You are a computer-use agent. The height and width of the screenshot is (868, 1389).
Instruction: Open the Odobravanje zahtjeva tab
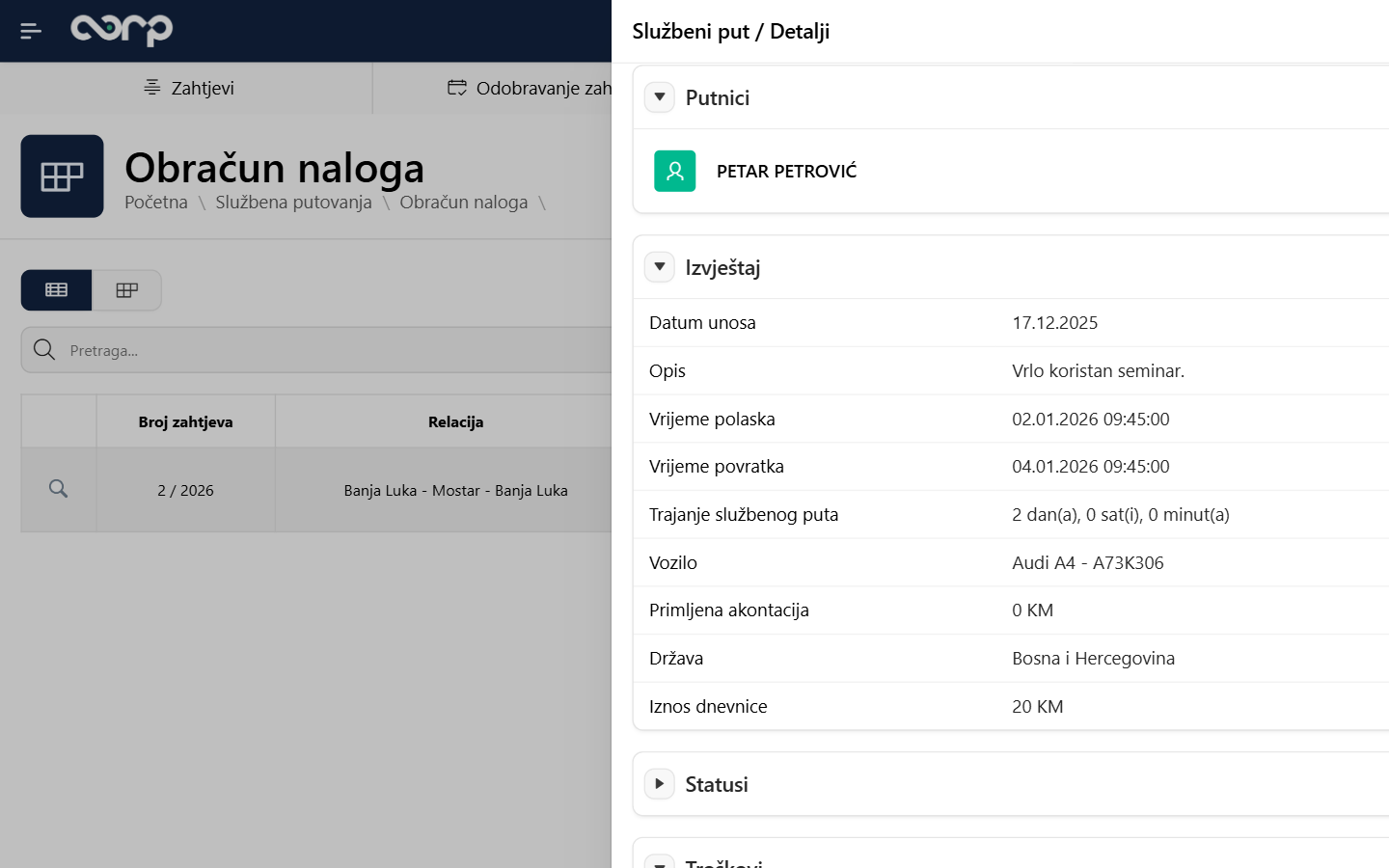click(531, 88)
